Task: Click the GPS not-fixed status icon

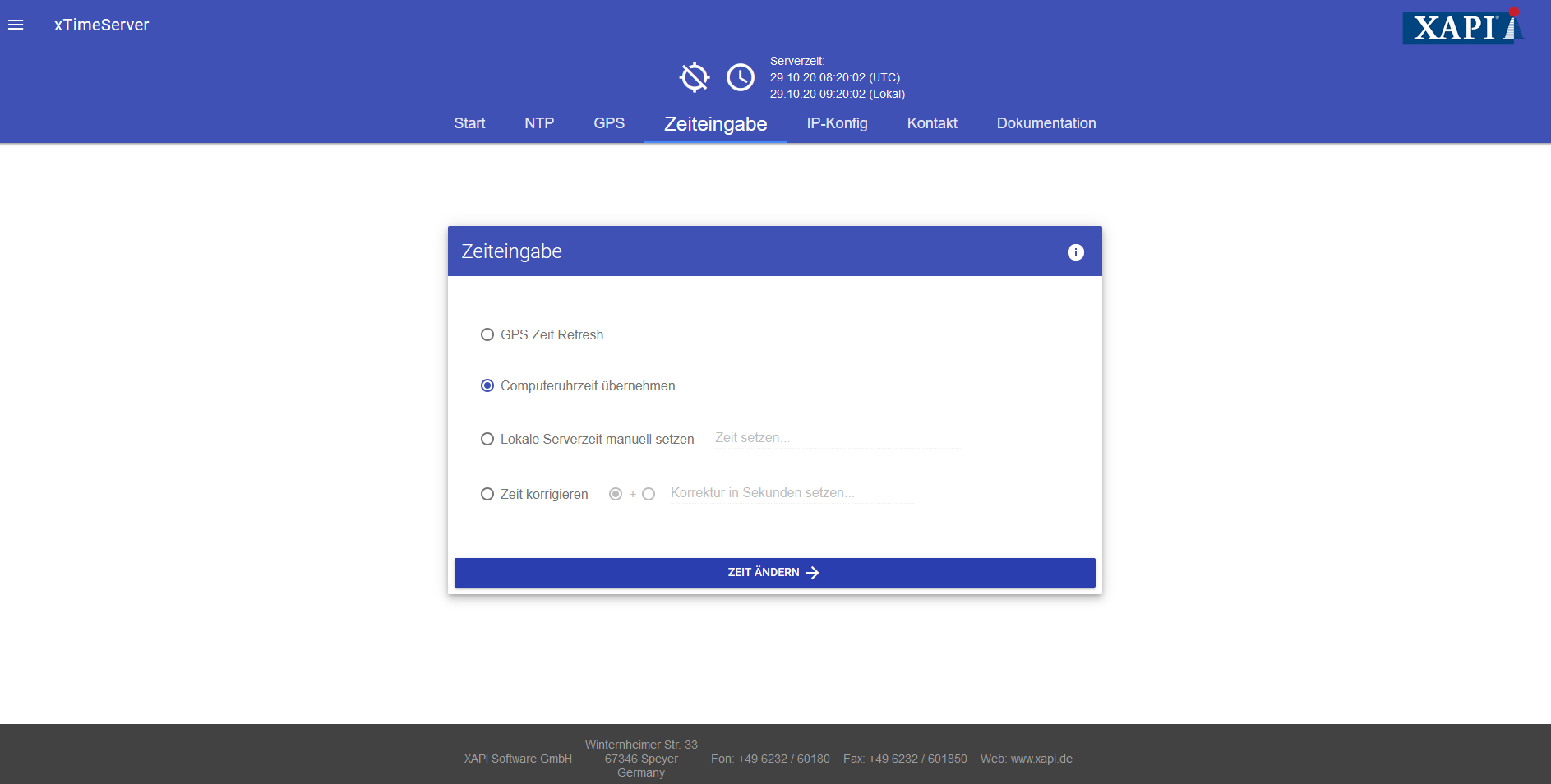Action: pyautogui.click(x=694, y=77)
